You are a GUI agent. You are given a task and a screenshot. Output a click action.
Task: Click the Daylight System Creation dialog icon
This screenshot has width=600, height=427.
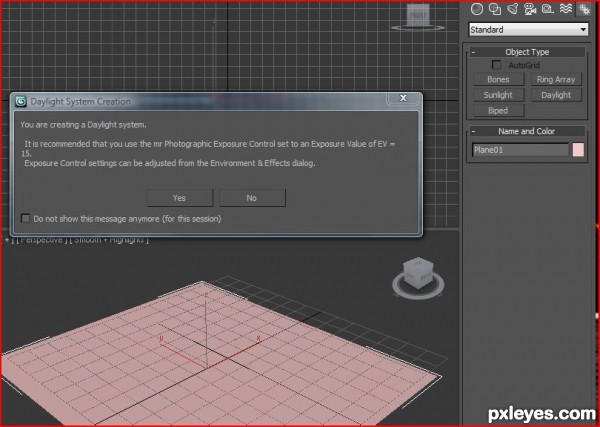point(21,101)
